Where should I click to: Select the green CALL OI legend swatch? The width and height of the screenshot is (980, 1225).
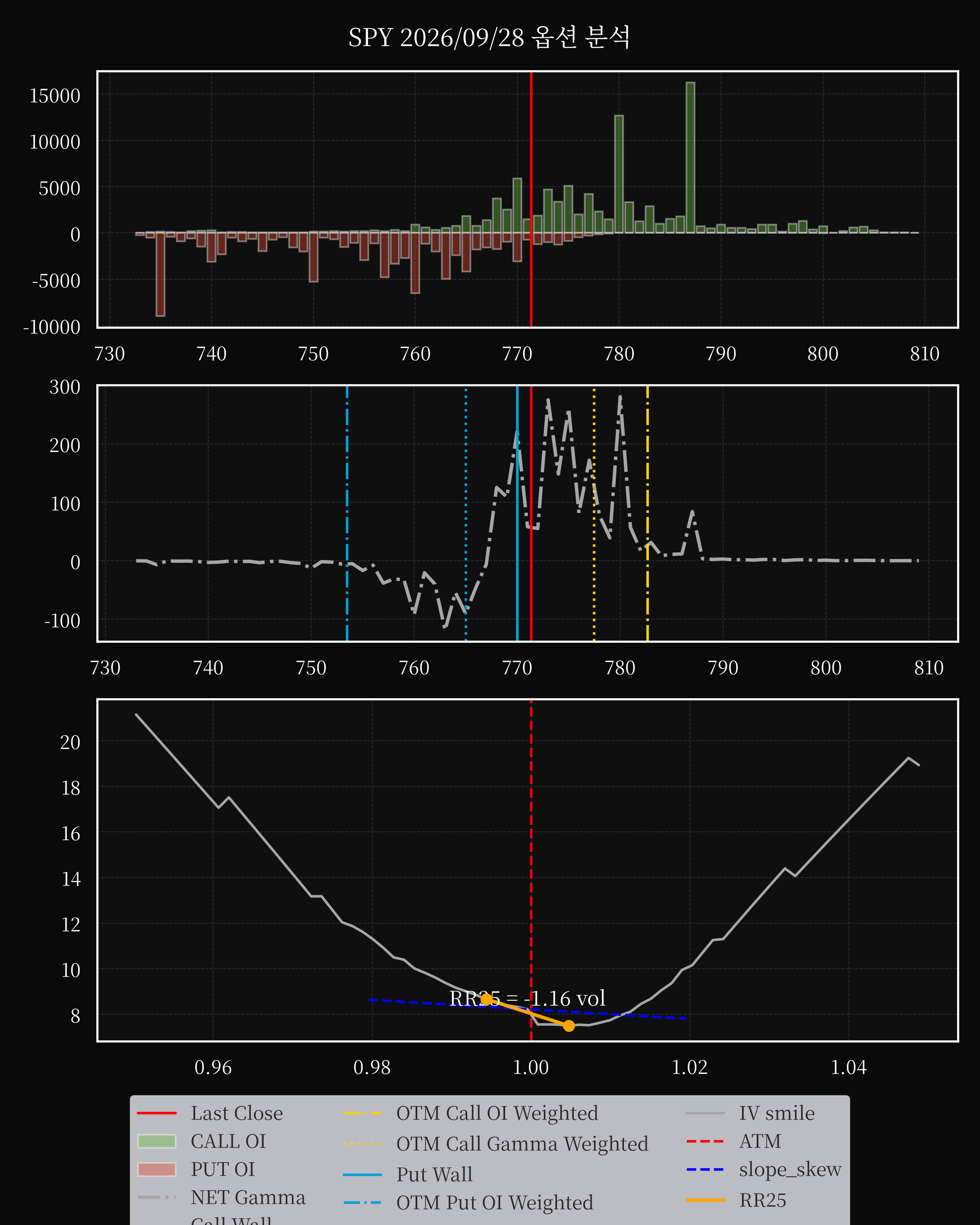[x=157, y=1141]
